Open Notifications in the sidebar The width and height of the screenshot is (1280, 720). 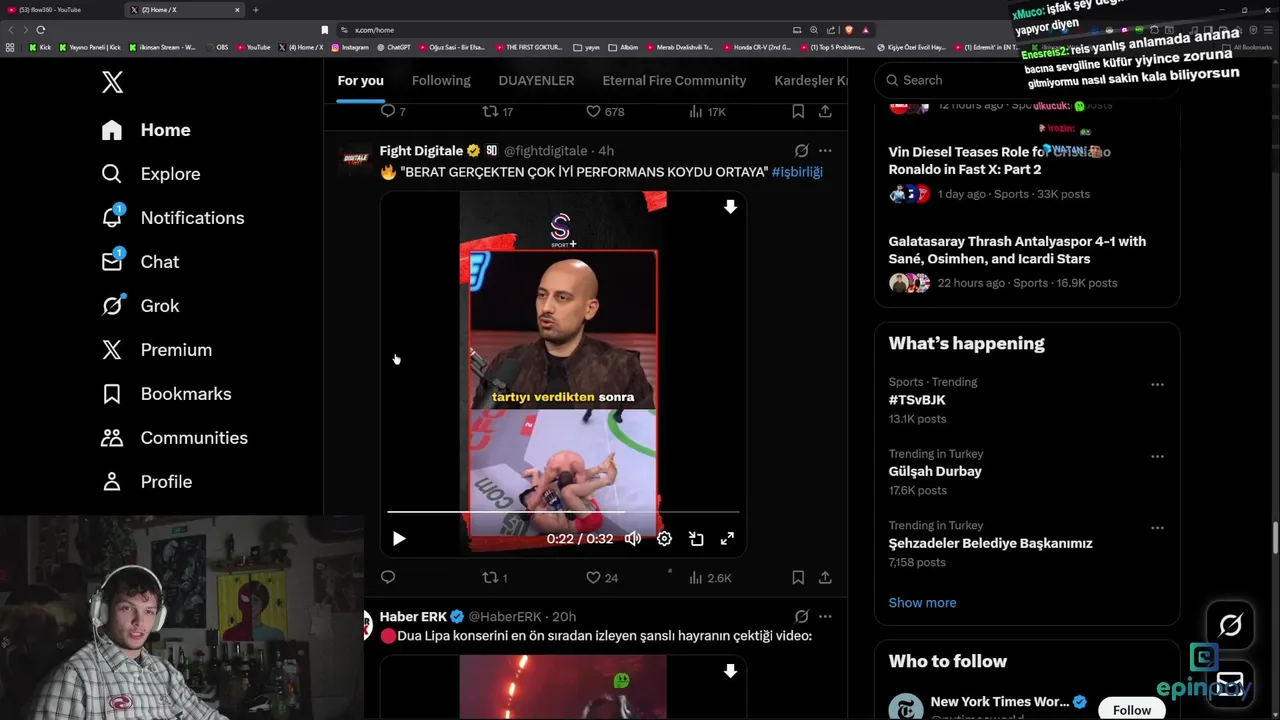click(173, 218)
